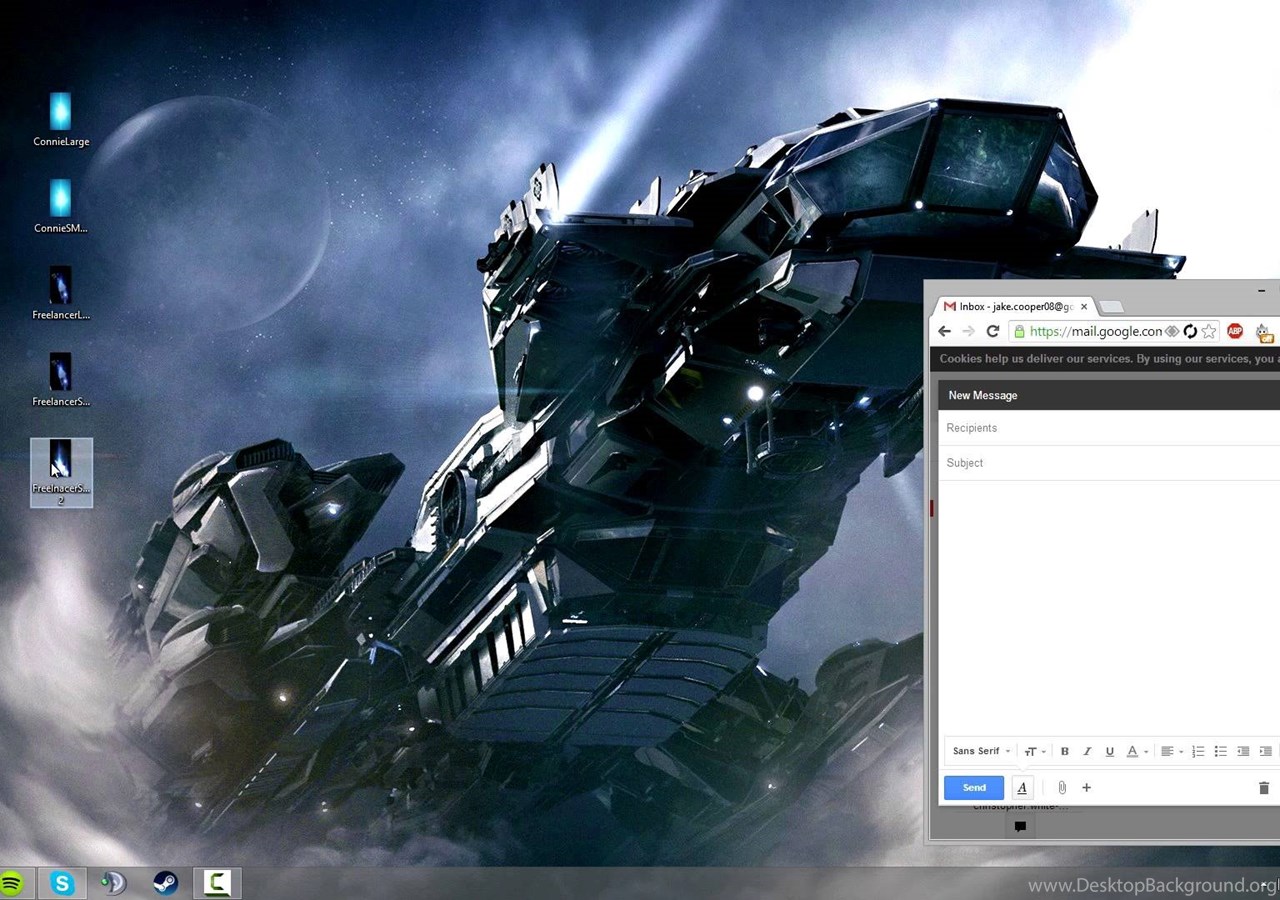Image resolution: width=1280 pixels, height=900 pixels.
Task: Click the New Message header bar
Action: [1109, 395]
